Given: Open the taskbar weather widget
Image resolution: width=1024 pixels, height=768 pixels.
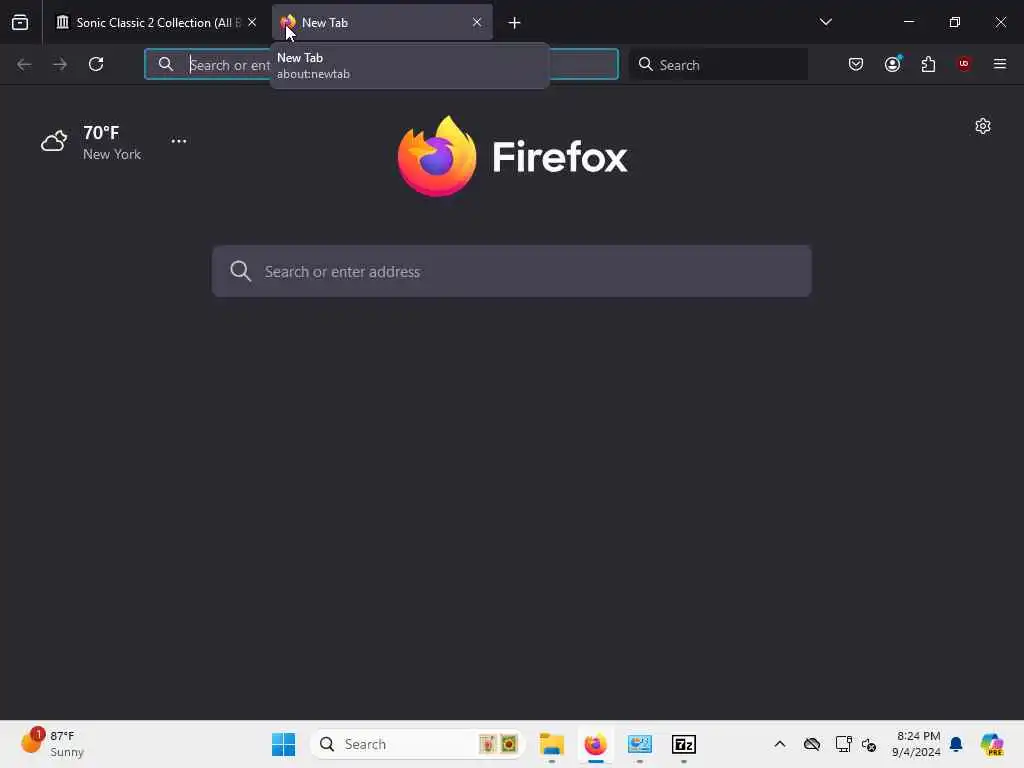Looking at the screenshot, I should pyautogui.click(x=52, y=743).
